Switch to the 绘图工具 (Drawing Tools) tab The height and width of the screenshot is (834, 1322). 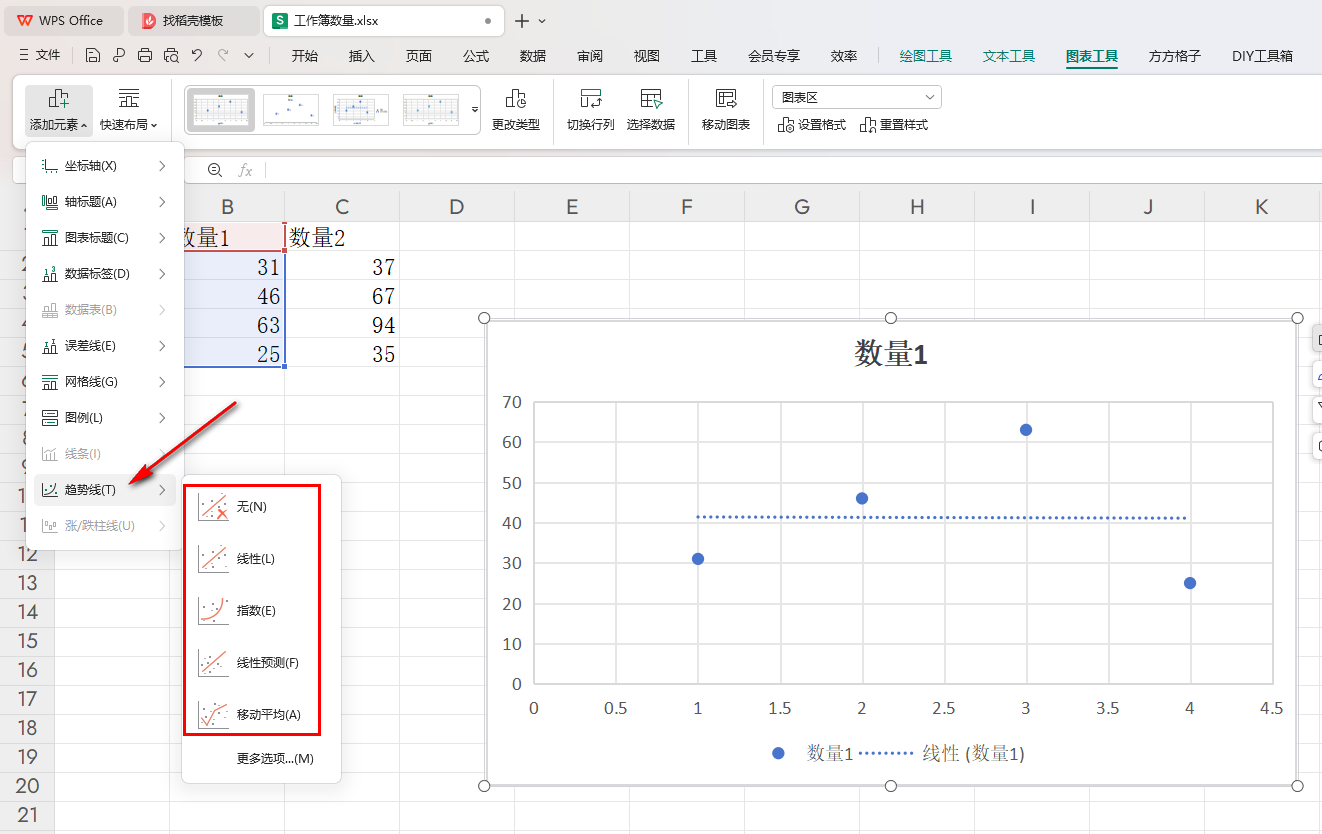point(926,56)
